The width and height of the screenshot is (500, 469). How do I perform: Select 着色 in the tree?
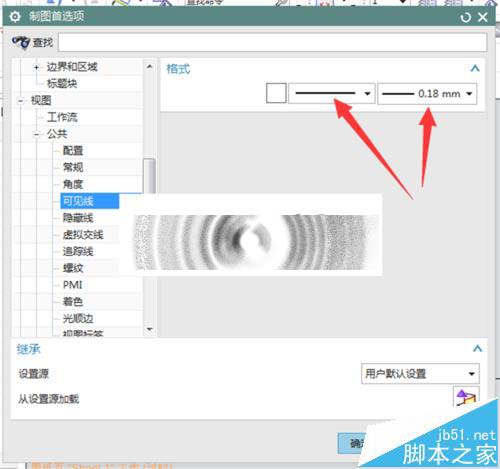[73, 302]
